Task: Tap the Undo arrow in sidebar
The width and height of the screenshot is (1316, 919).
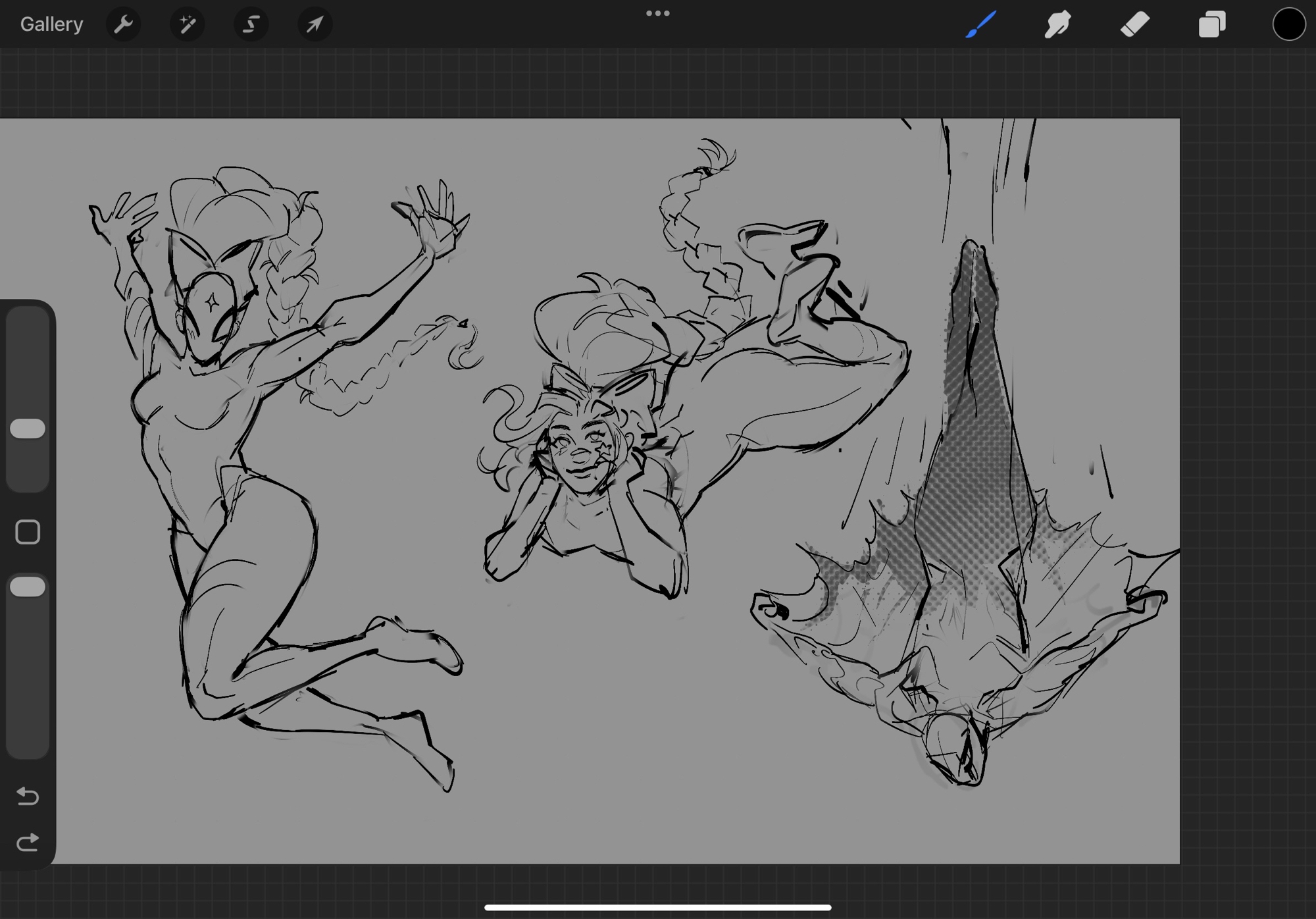Action: coord(28,796)
